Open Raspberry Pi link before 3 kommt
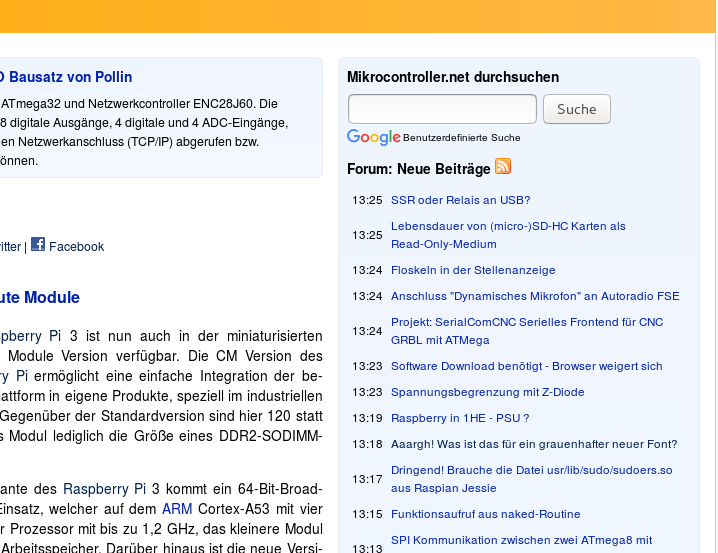The image size is (718, 553). click(104, 489)
